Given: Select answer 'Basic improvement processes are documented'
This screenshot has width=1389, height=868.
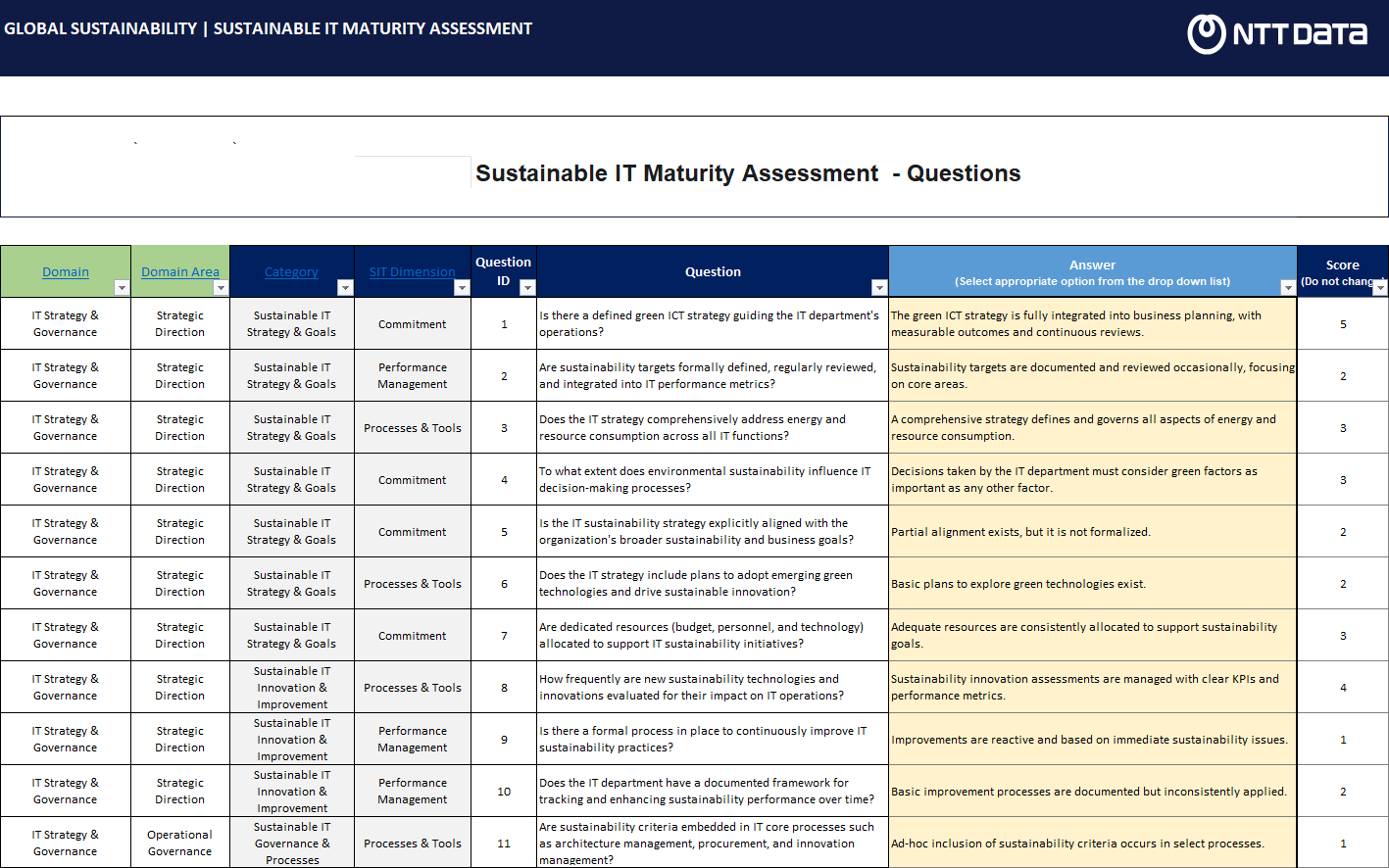Looking at the screenshot, I should (x=1093, y=791).
